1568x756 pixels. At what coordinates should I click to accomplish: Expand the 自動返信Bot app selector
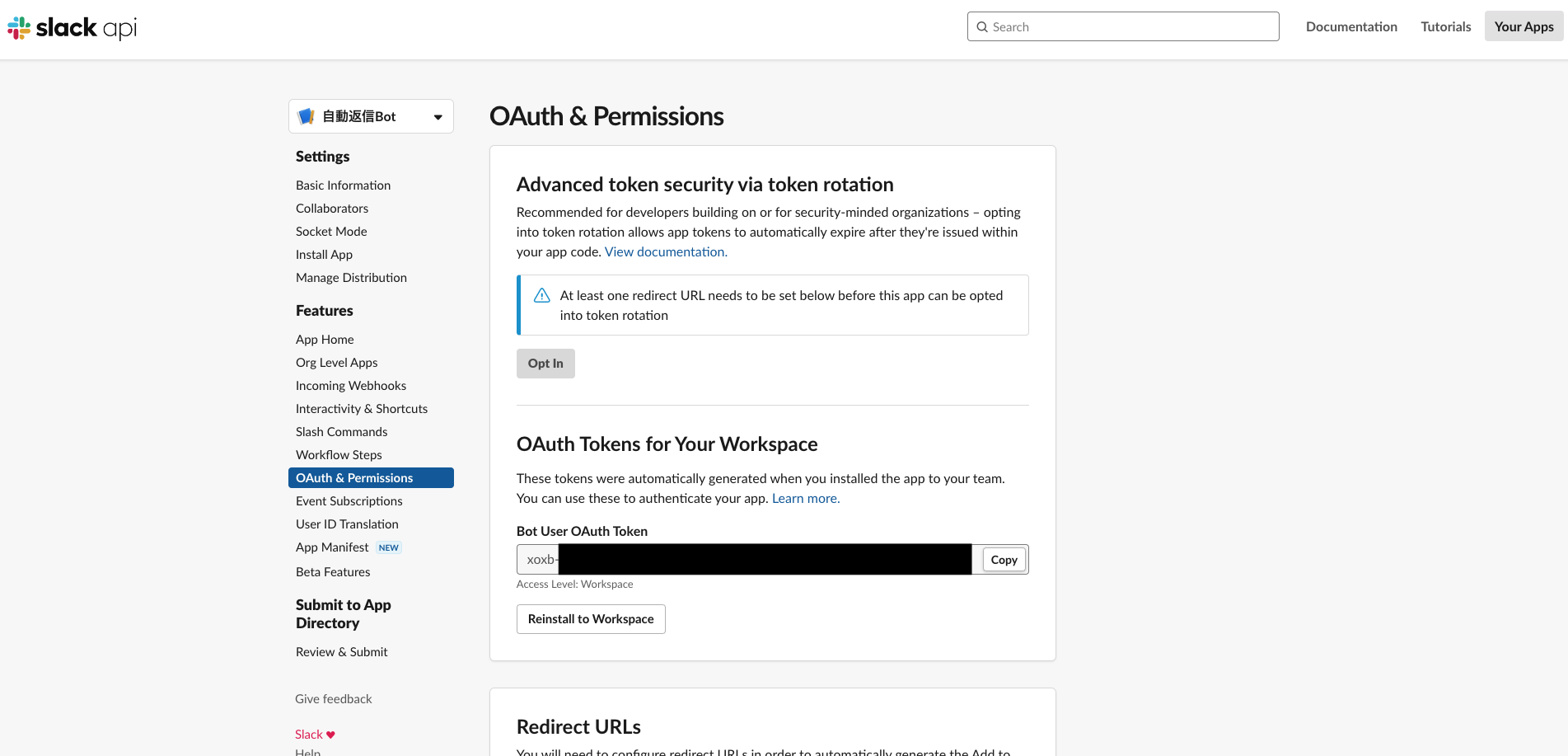(370, 115)
